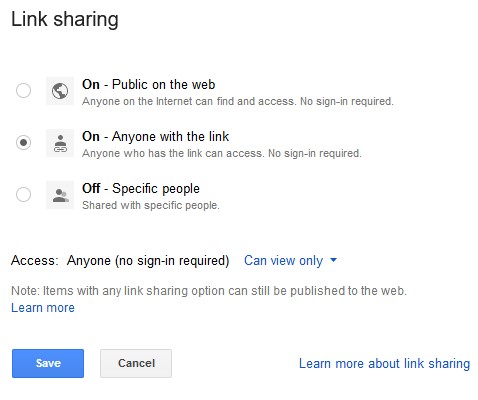Click the two-people icon for specific people
Screen dimensions: 478x400
(x=60, y=195)
